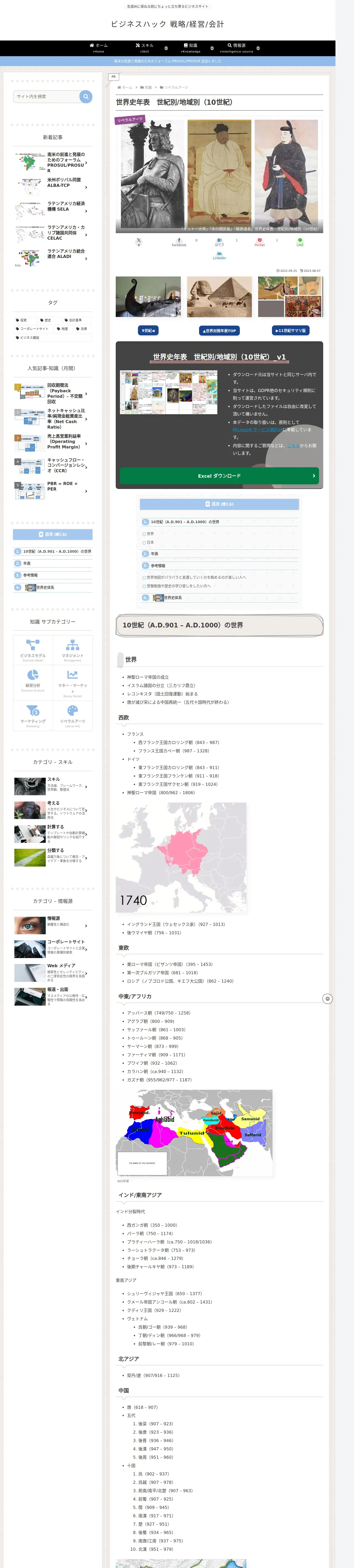The height and width of the screenshot is (1568, 354).
Task: Click the green Excel ダウンロード button
Action: (219, 475)
